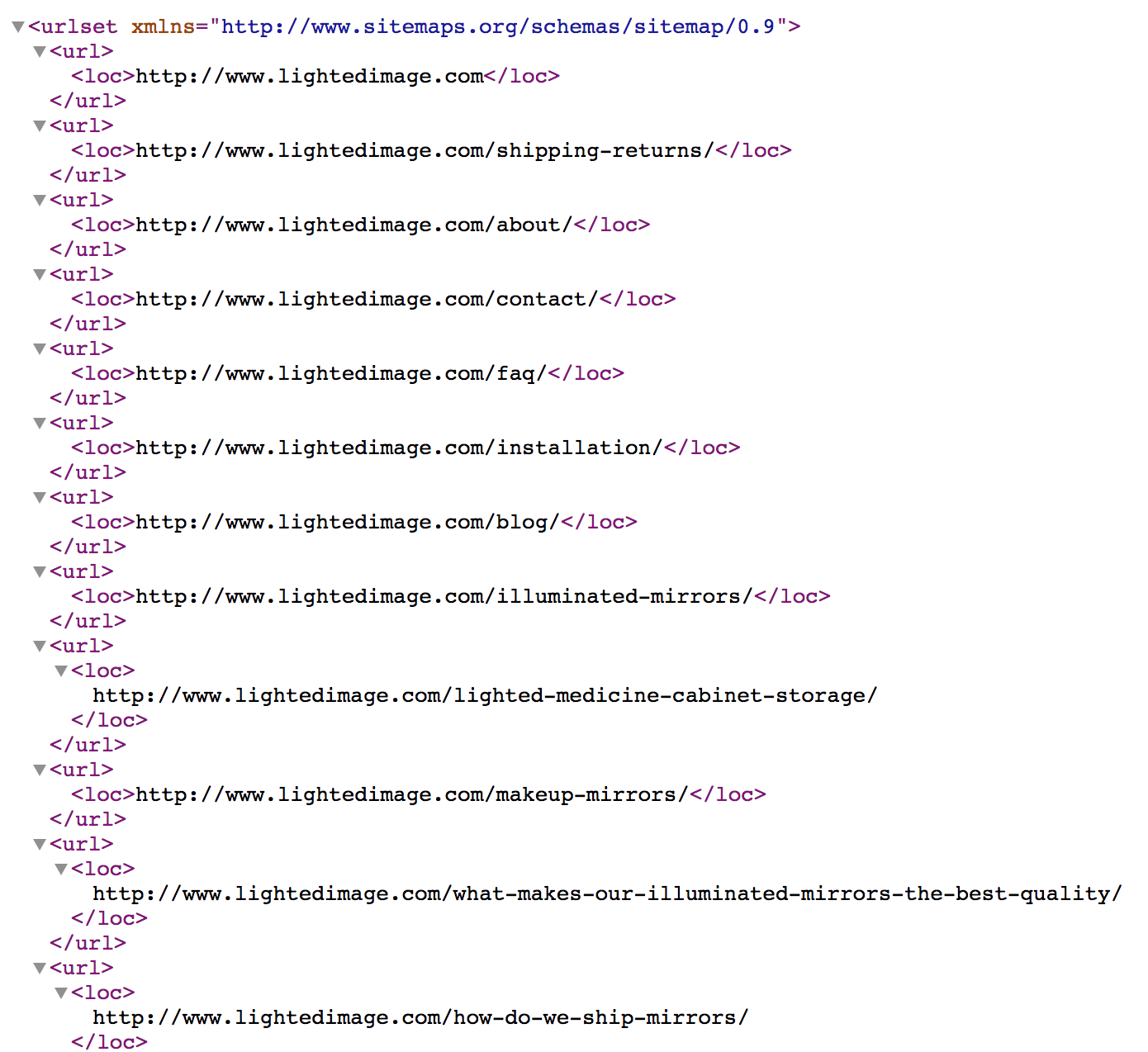
Task: Collapse the final url node in sitemap
Action: pyautogui.click(x=38, y=968)
